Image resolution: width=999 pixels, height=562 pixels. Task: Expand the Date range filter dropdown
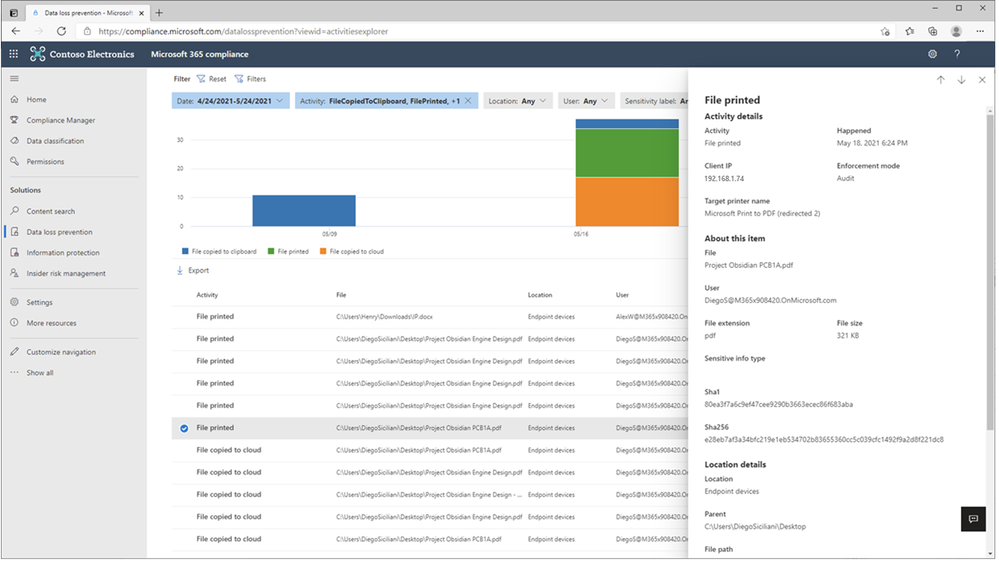[x=231, y=101]
